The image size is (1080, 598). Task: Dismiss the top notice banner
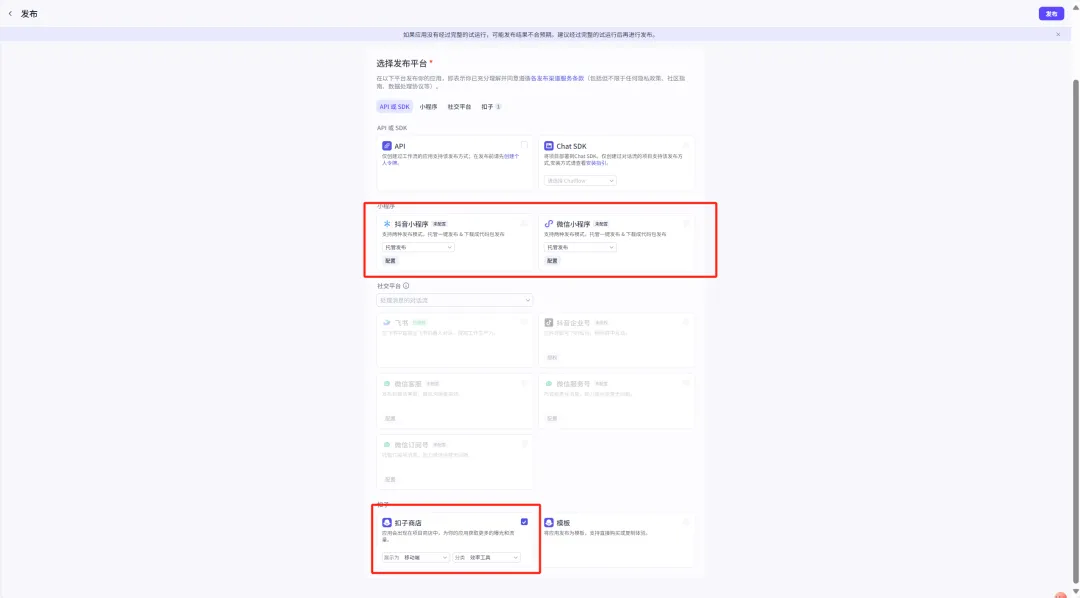click(1058, 34)
